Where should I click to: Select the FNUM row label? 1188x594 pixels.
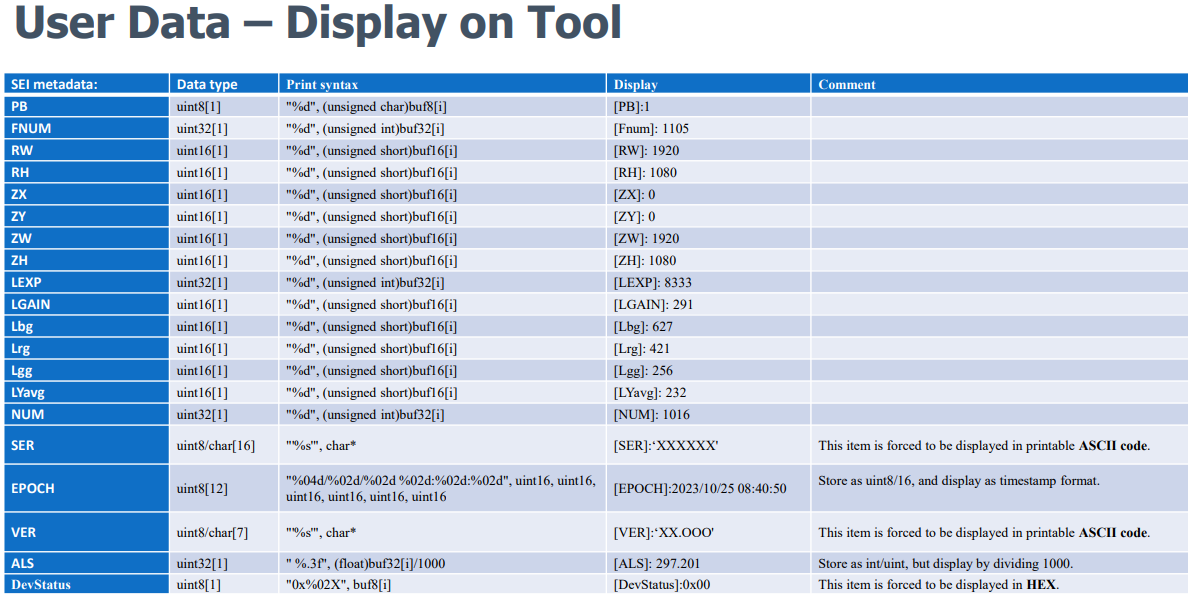31,128
